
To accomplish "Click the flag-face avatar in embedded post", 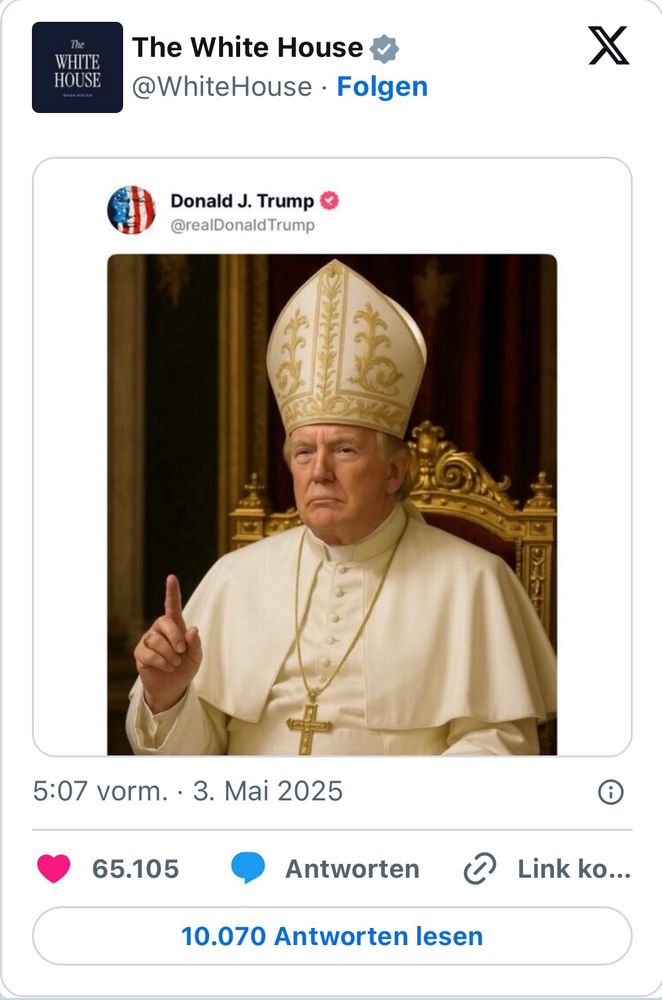I will pos(131,210).
